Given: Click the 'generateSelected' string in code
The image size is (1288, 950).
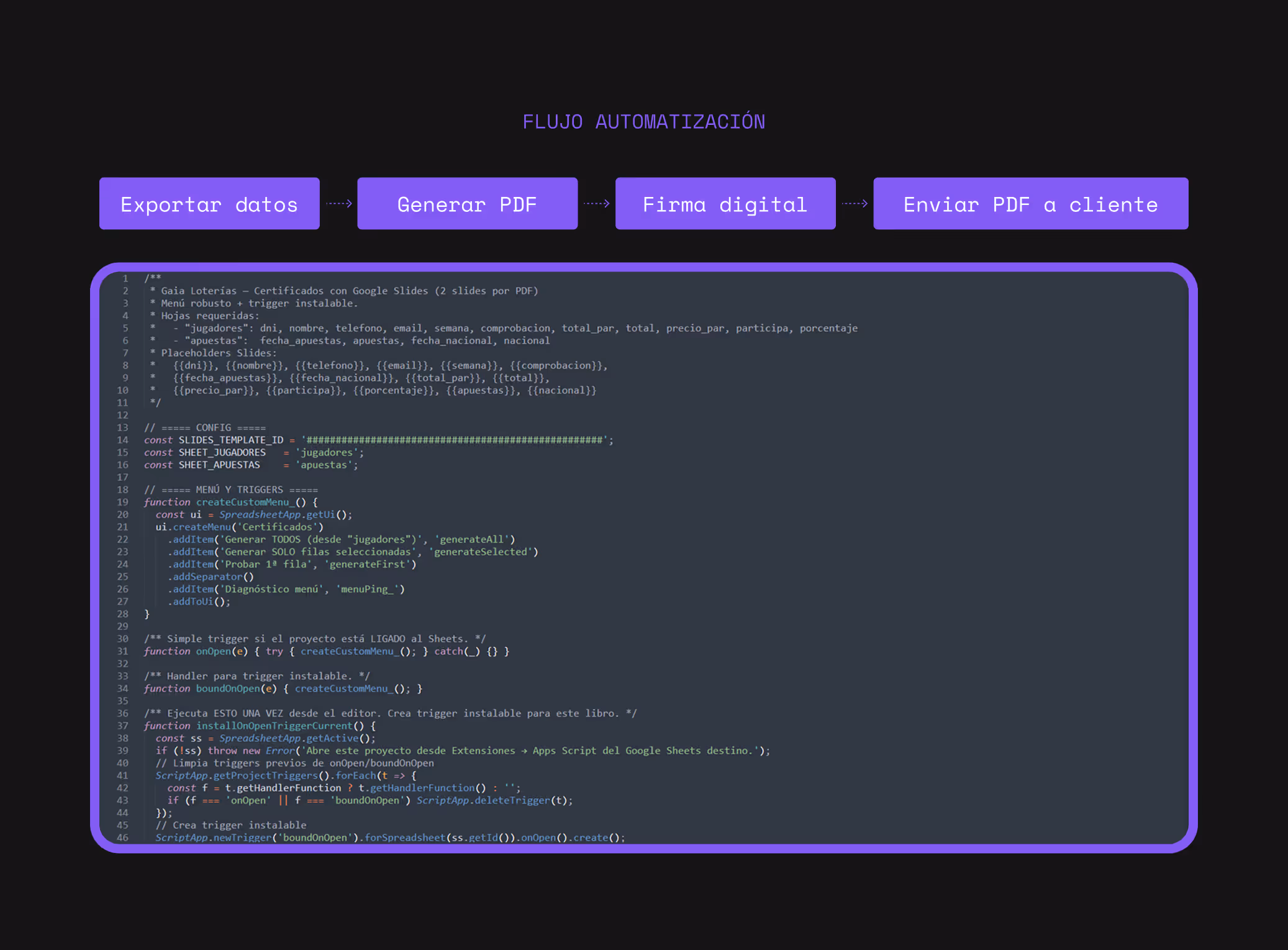Looking at the screenshot, I should 480,552.
